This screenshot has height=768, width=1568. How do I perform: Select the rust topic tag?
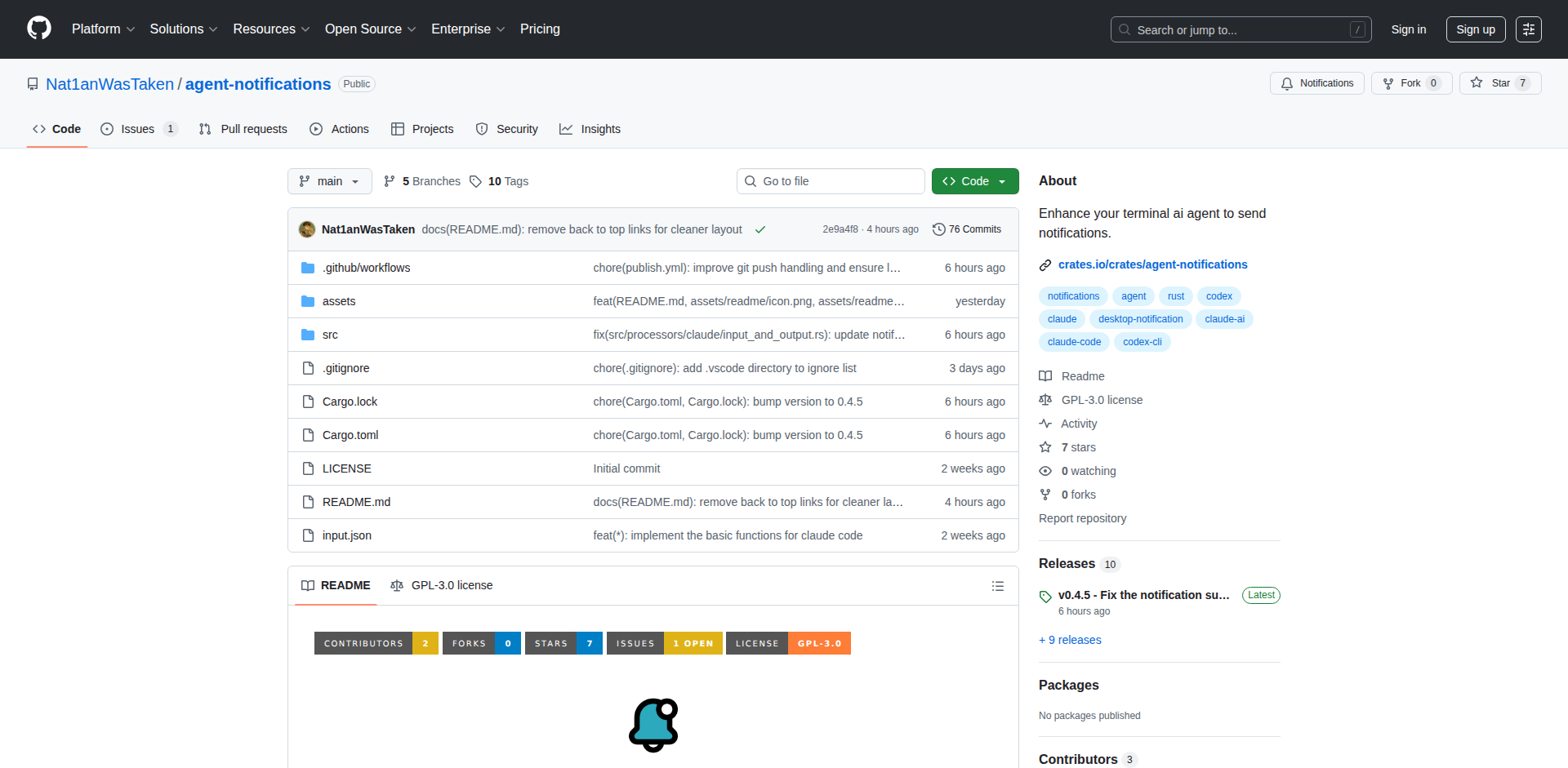coord(1176,296)
